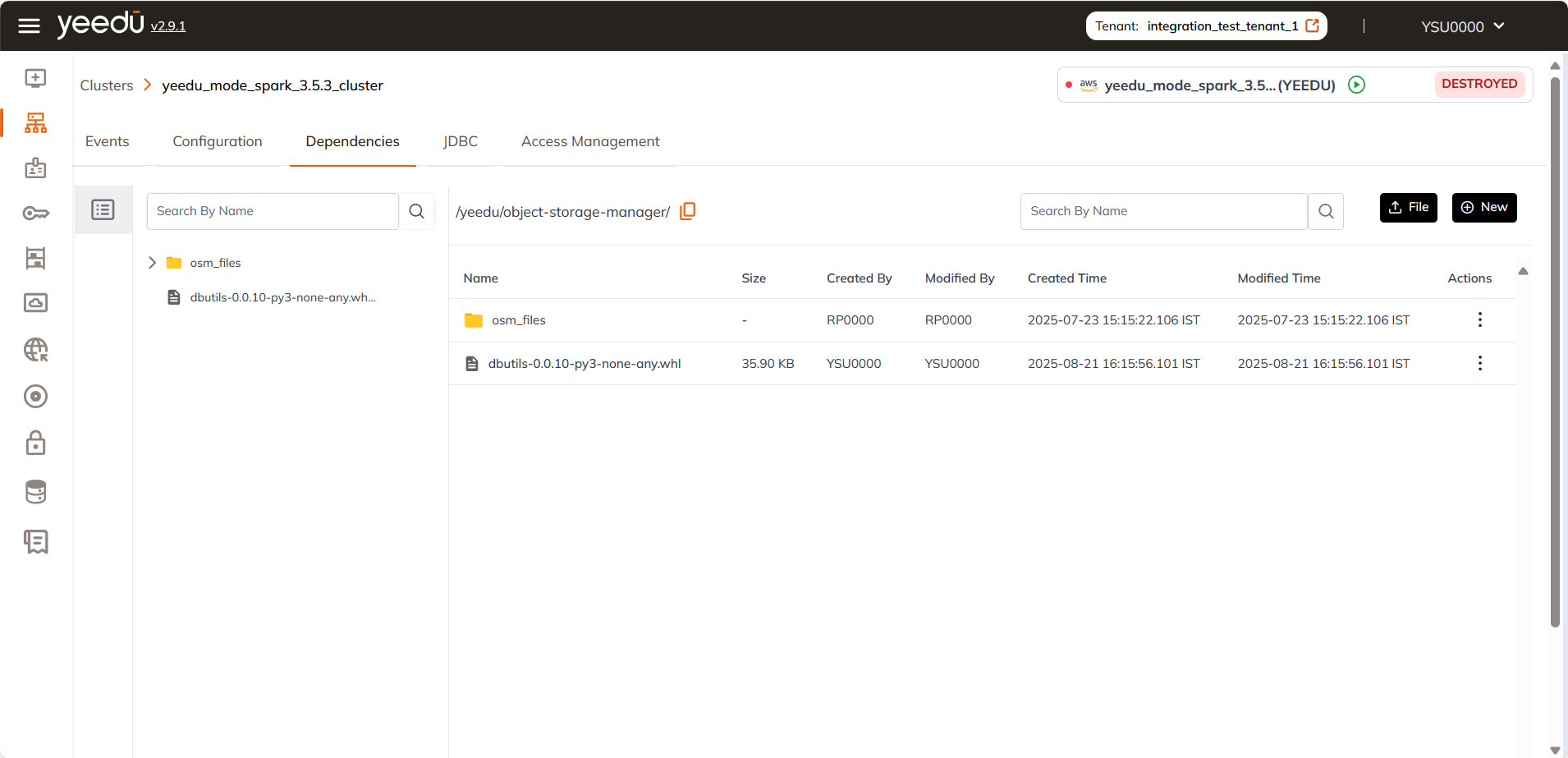
Task: Click the New button
Action: tap(1483, 207)
